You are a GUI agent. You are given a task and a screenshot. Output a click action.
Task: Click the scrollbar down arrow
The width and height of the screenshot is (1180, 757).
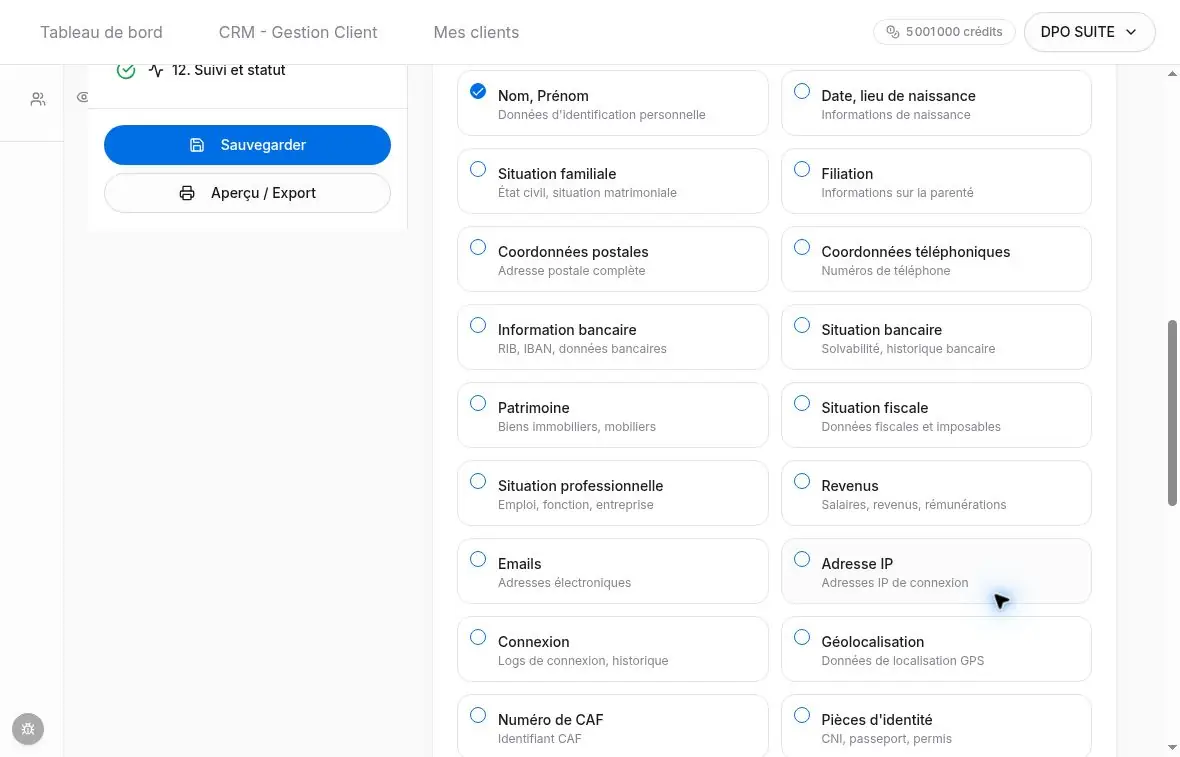click(1172, 747)
